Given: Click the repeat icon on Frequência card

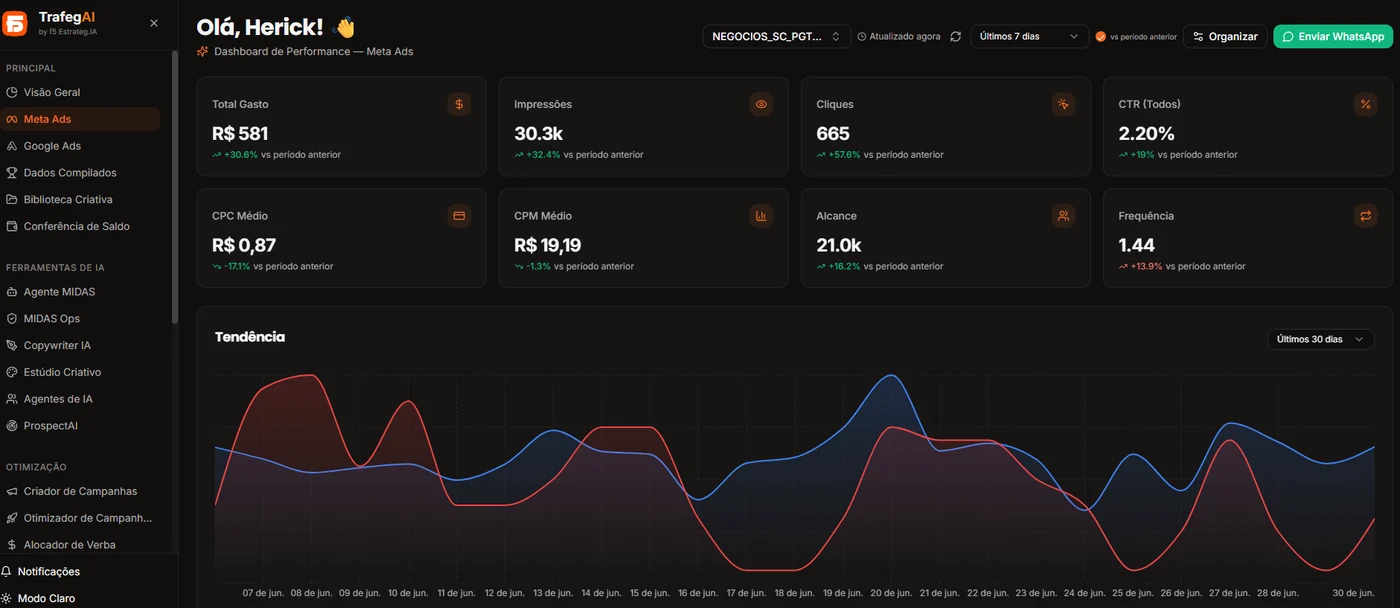Looking at the screenshot, I should 1365,216.
